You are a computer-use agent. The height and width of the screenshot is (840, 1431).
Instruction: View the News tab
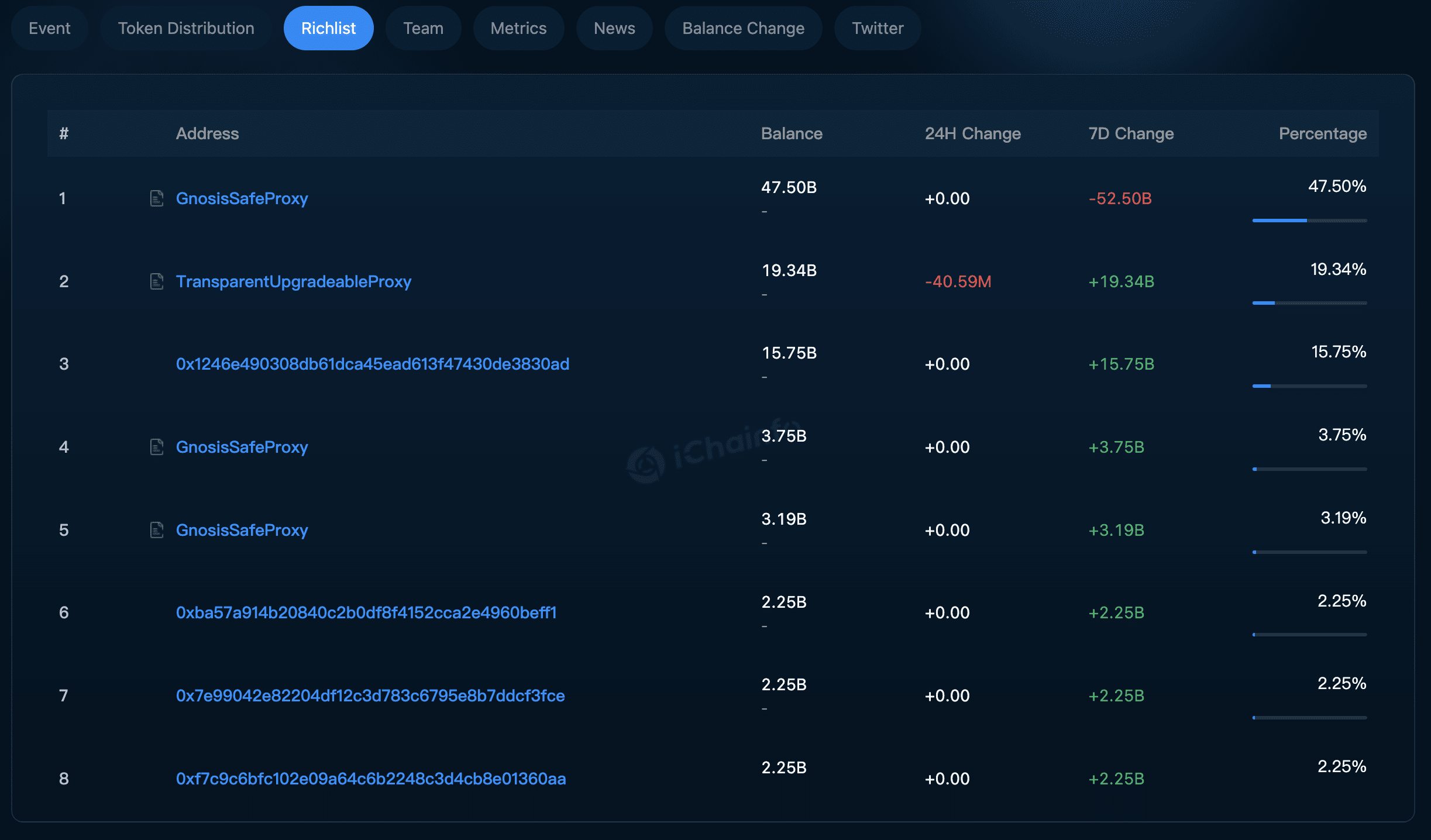(x=614, y=27)
